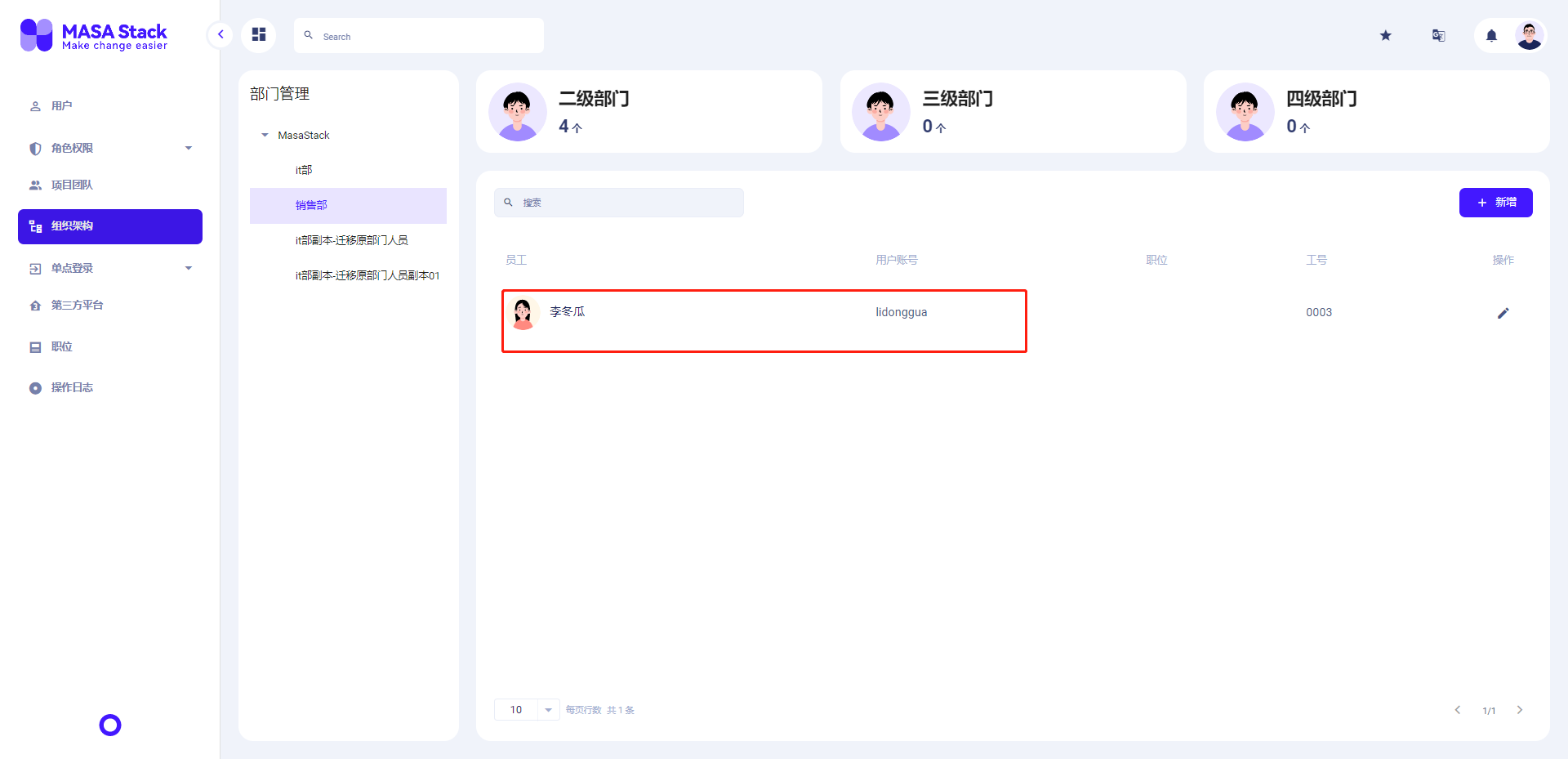Select the 项目团队 sidebar icon

point(34,185)
